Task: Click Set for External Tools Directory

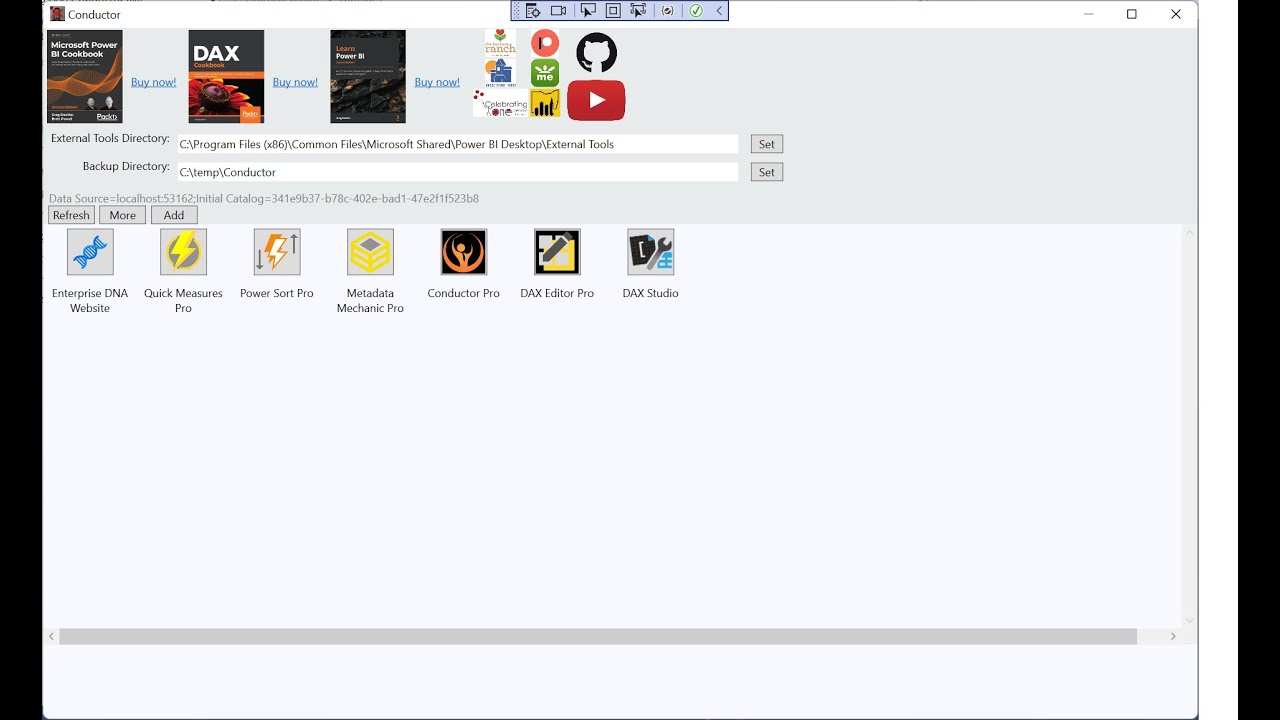Action: pyautogui.click(x=767, y=144)
